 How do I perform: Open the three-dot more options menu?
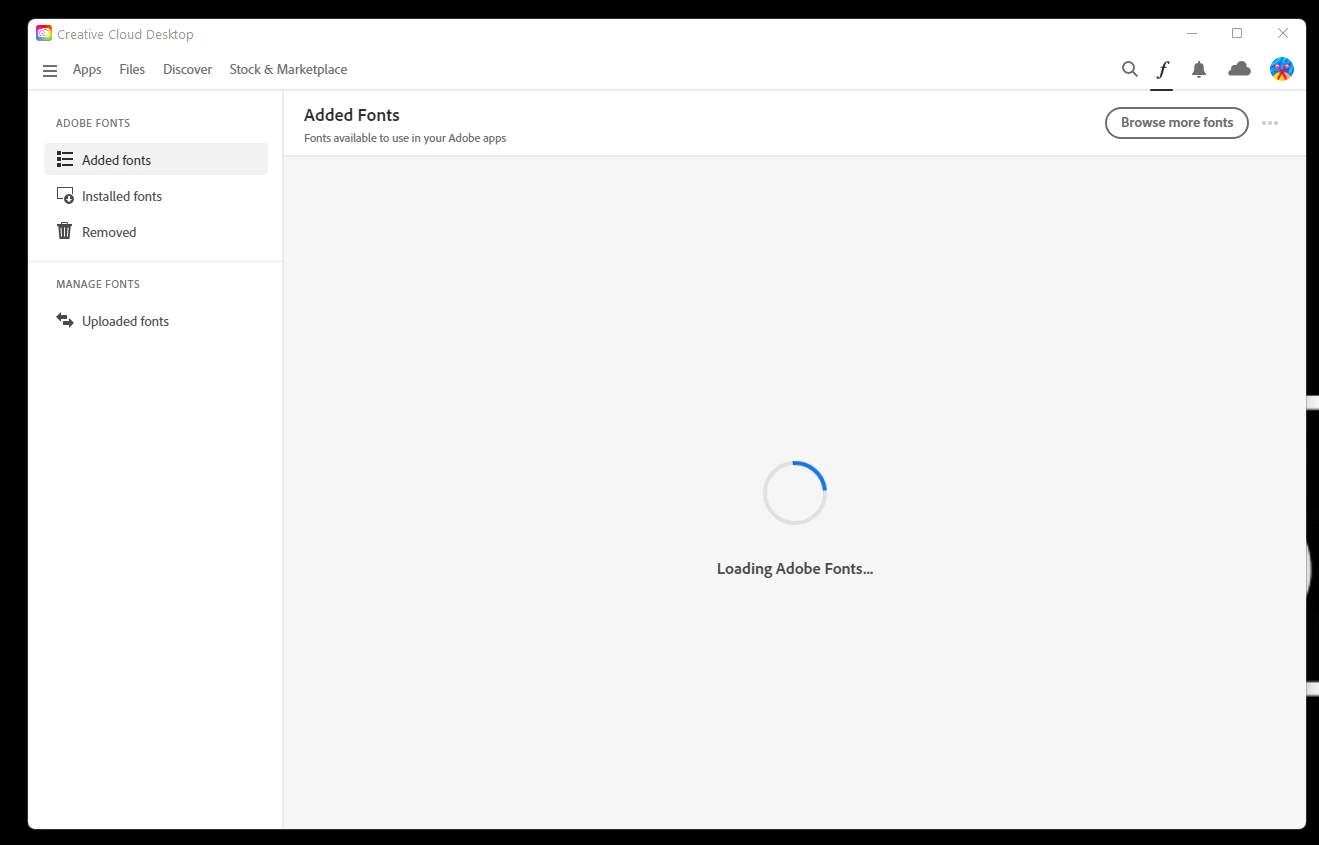(1270, 123)
